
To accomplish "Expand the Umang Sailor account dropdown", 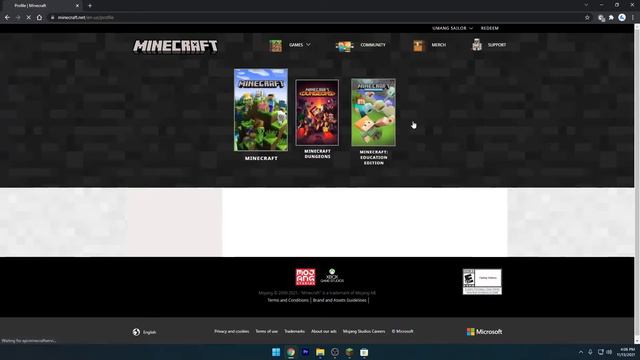I will [452, 28].
